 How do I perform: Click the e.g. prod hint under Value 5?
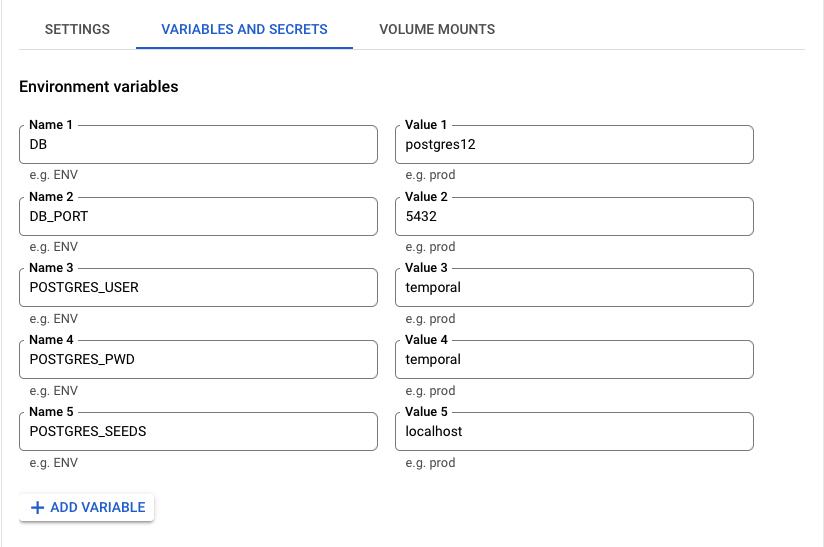(x=430, y=463)
